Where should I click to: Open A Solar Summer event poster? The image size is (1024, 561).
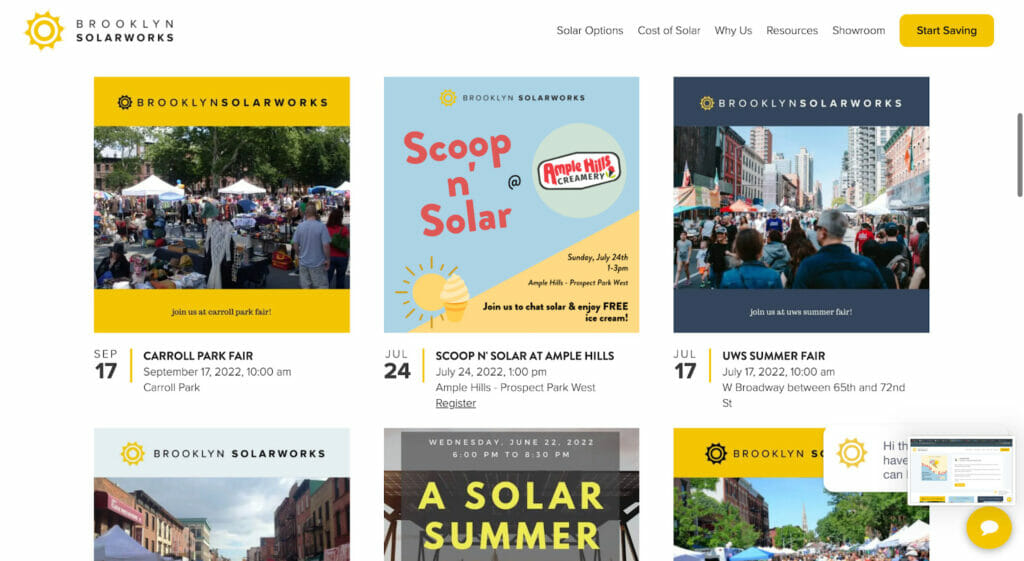tap(511, 494)
